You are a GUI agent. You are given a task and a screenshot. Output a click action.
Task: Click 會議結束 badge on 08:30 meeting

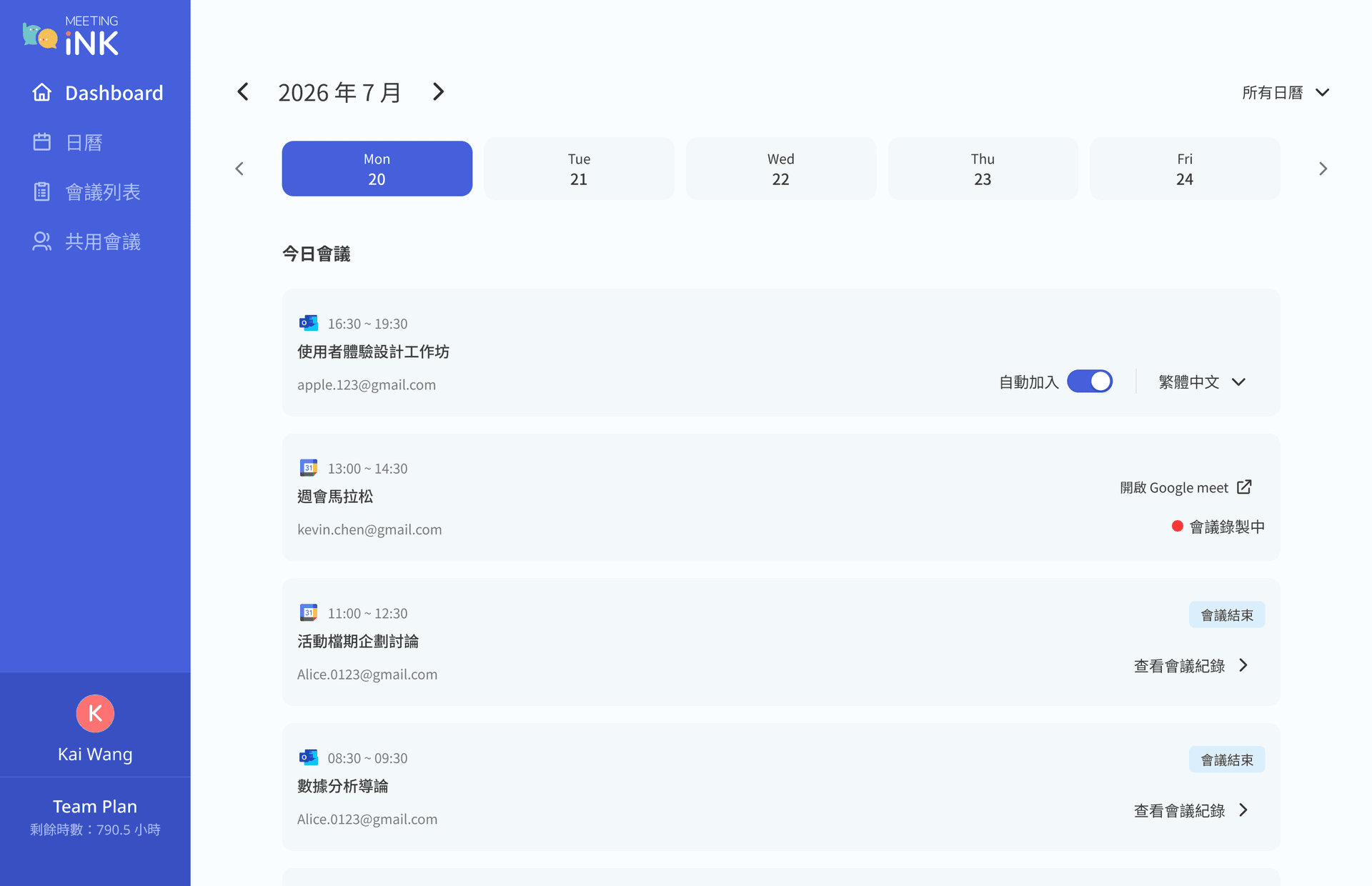[x=1227, y=760]
